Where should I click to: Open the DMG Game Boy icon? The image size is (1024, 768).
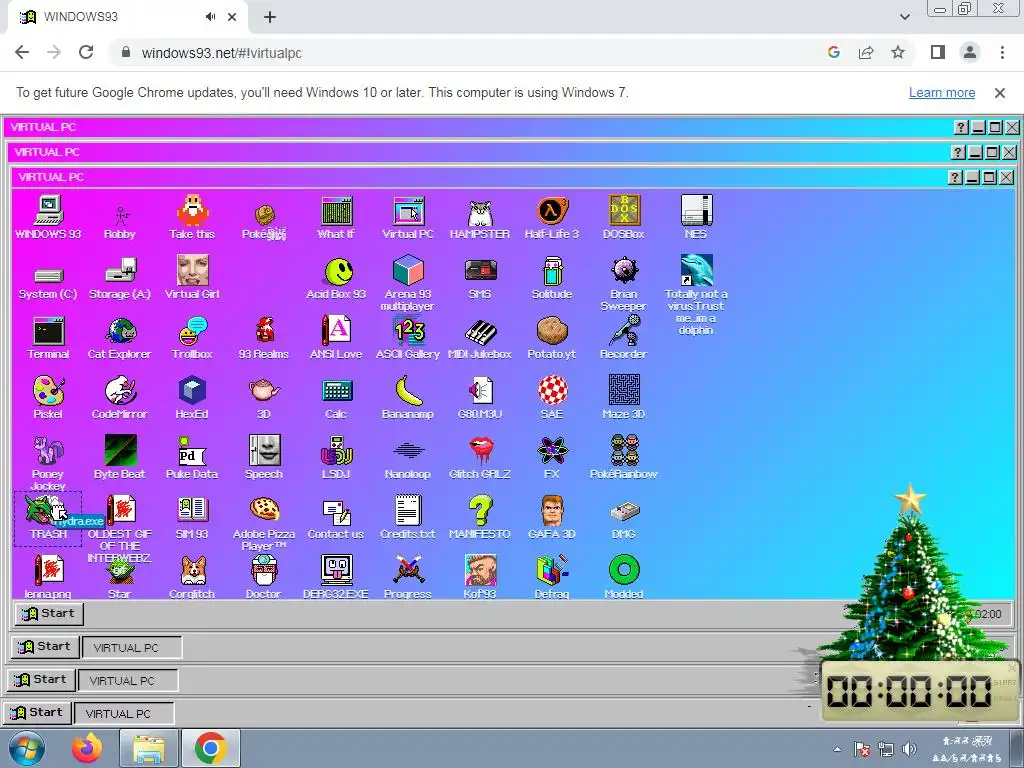(x=624, y=520)
